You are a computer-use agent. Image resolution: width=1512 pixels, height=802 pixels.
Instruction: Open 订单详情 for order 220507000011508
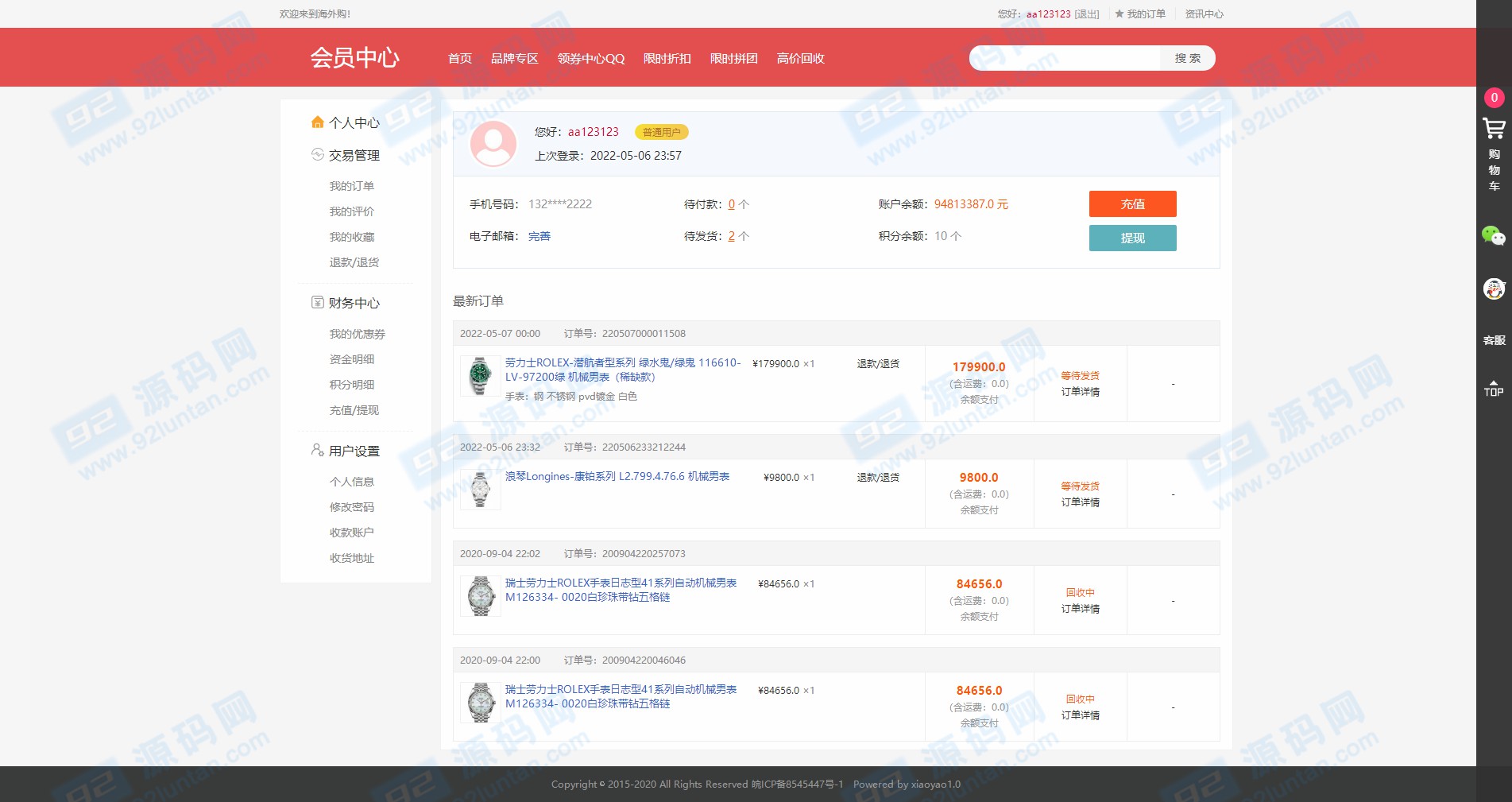[1081, 392]
